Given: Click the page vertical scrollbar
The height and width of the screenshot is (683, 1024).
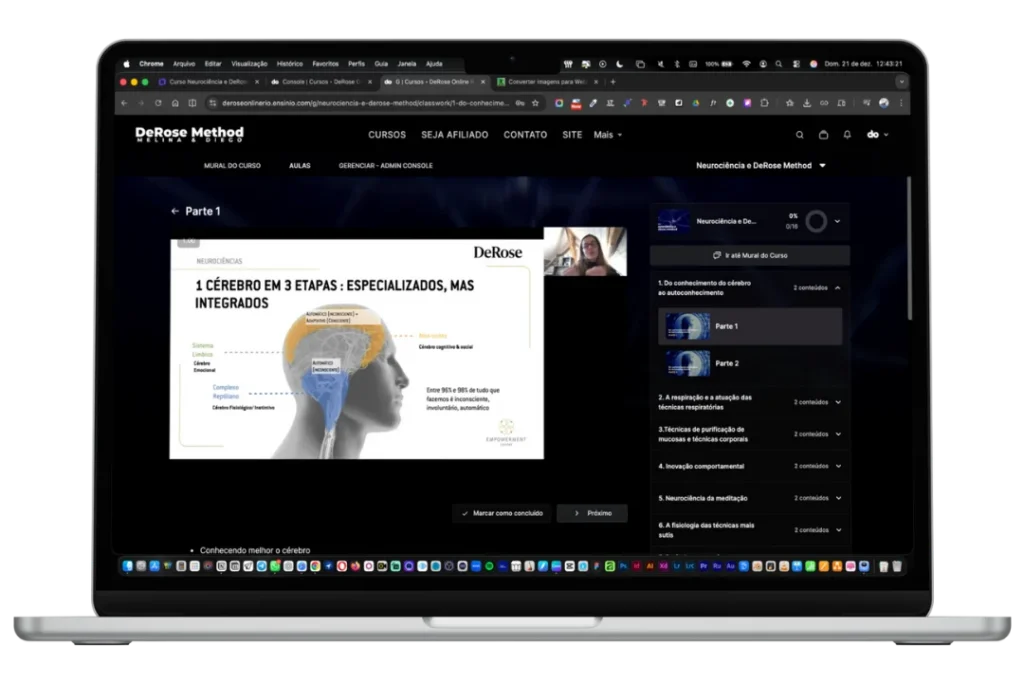Looking at the screenshot, I should point(908,248).
